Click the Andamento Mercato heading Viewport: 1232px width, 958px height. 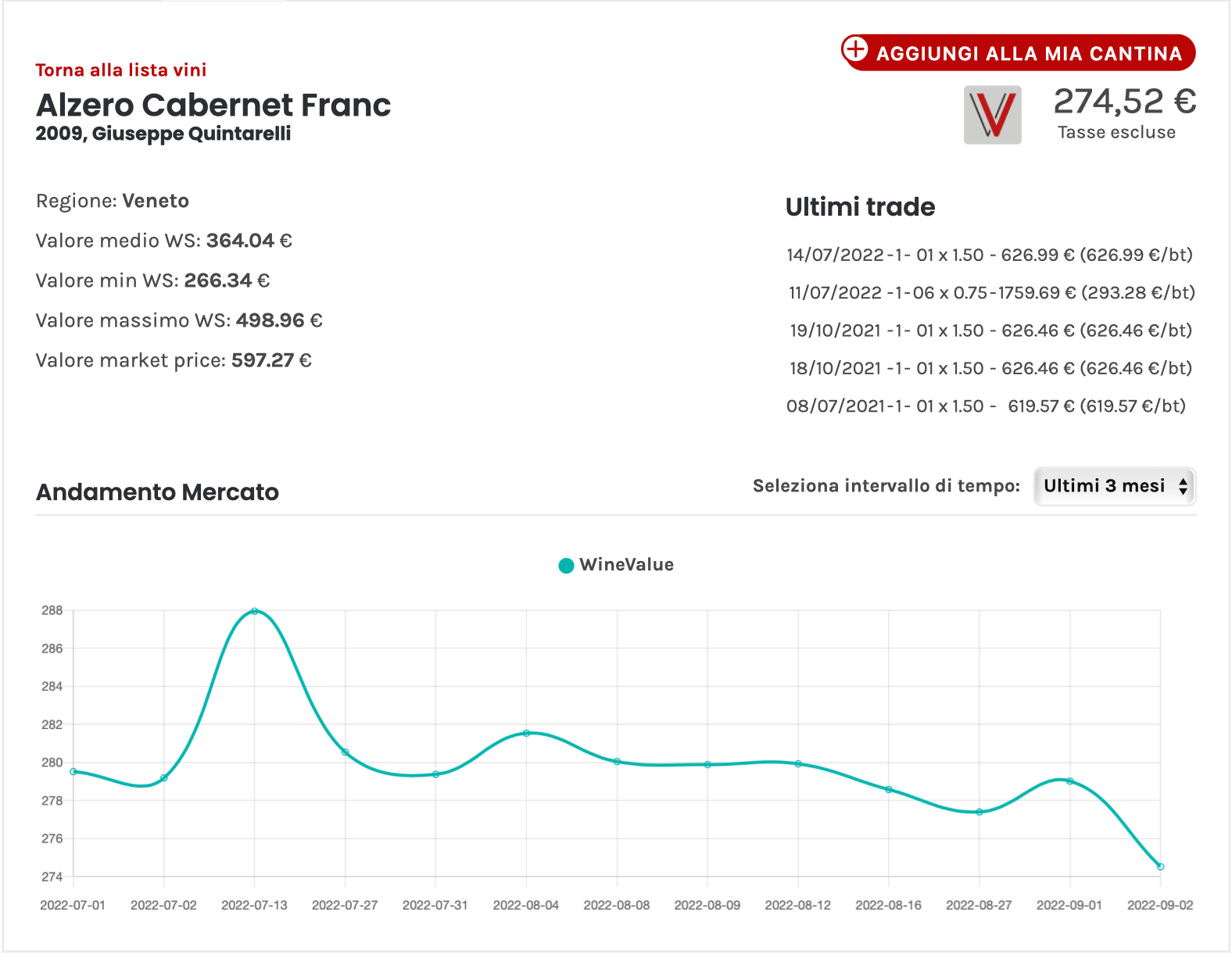point(157,492)
